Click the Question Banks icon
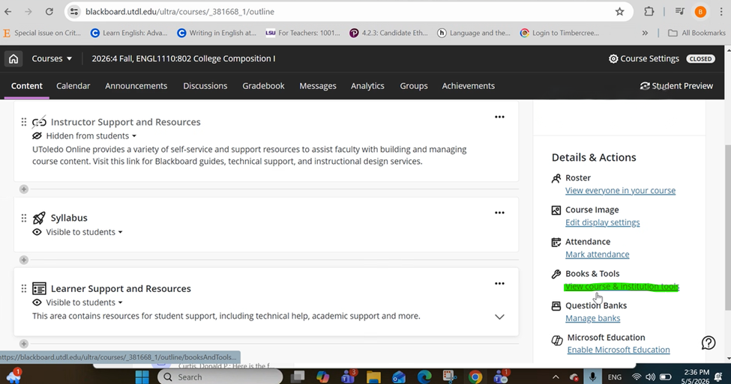This screenshot has width=731, height=384. click(556, 306)
